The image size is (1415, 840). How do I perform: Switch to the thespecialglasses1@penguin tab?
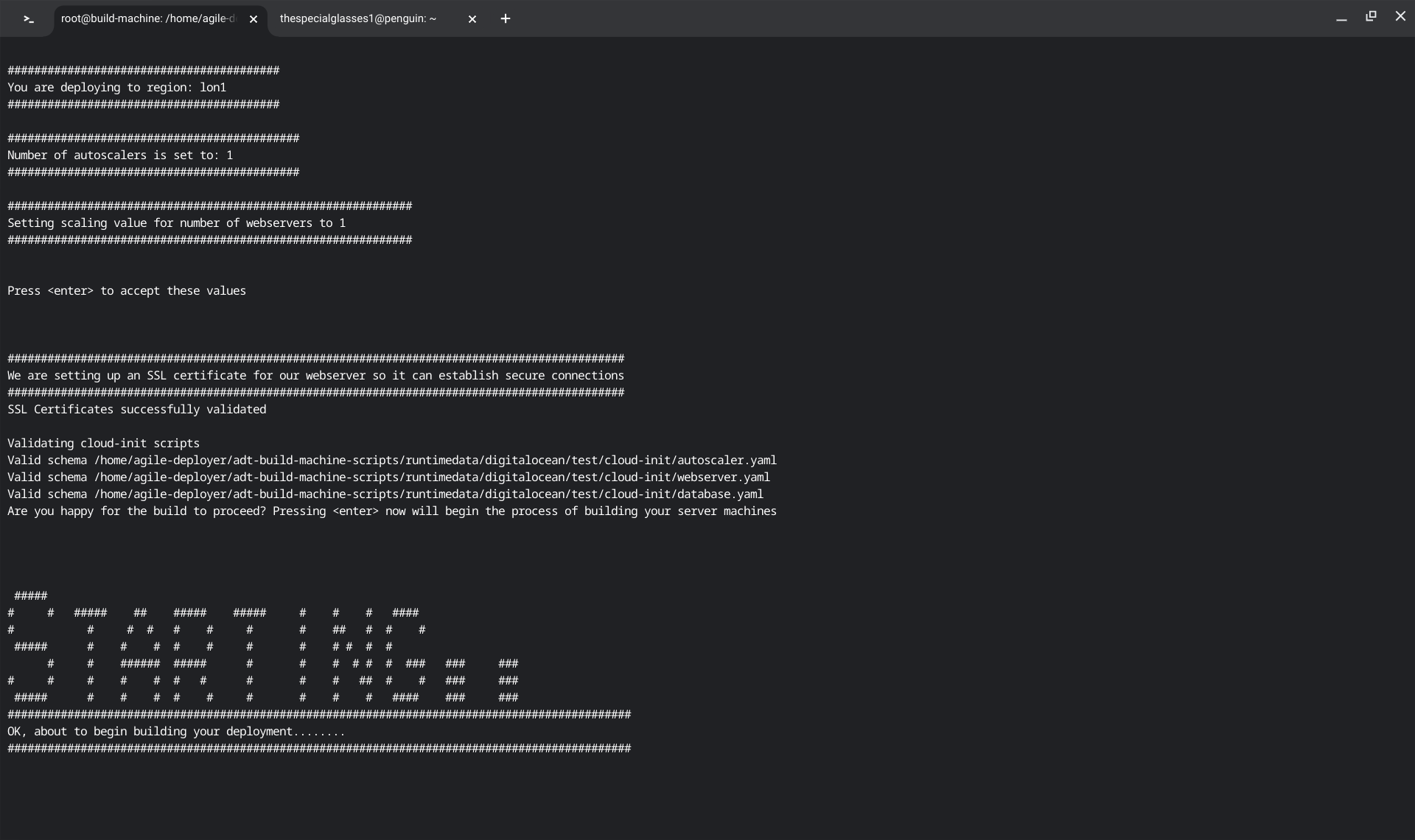(x=358, y=19)
